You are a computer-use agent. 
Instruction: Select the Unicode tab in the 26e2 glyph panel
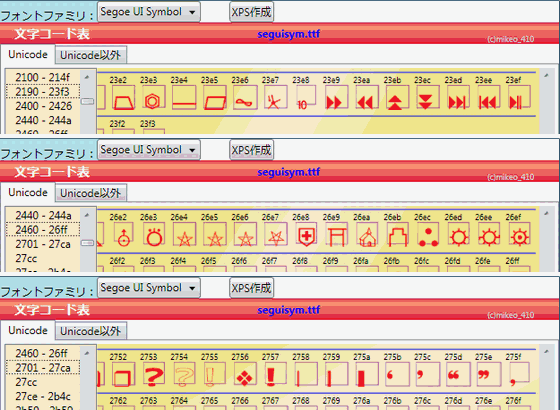pos(28,192)
